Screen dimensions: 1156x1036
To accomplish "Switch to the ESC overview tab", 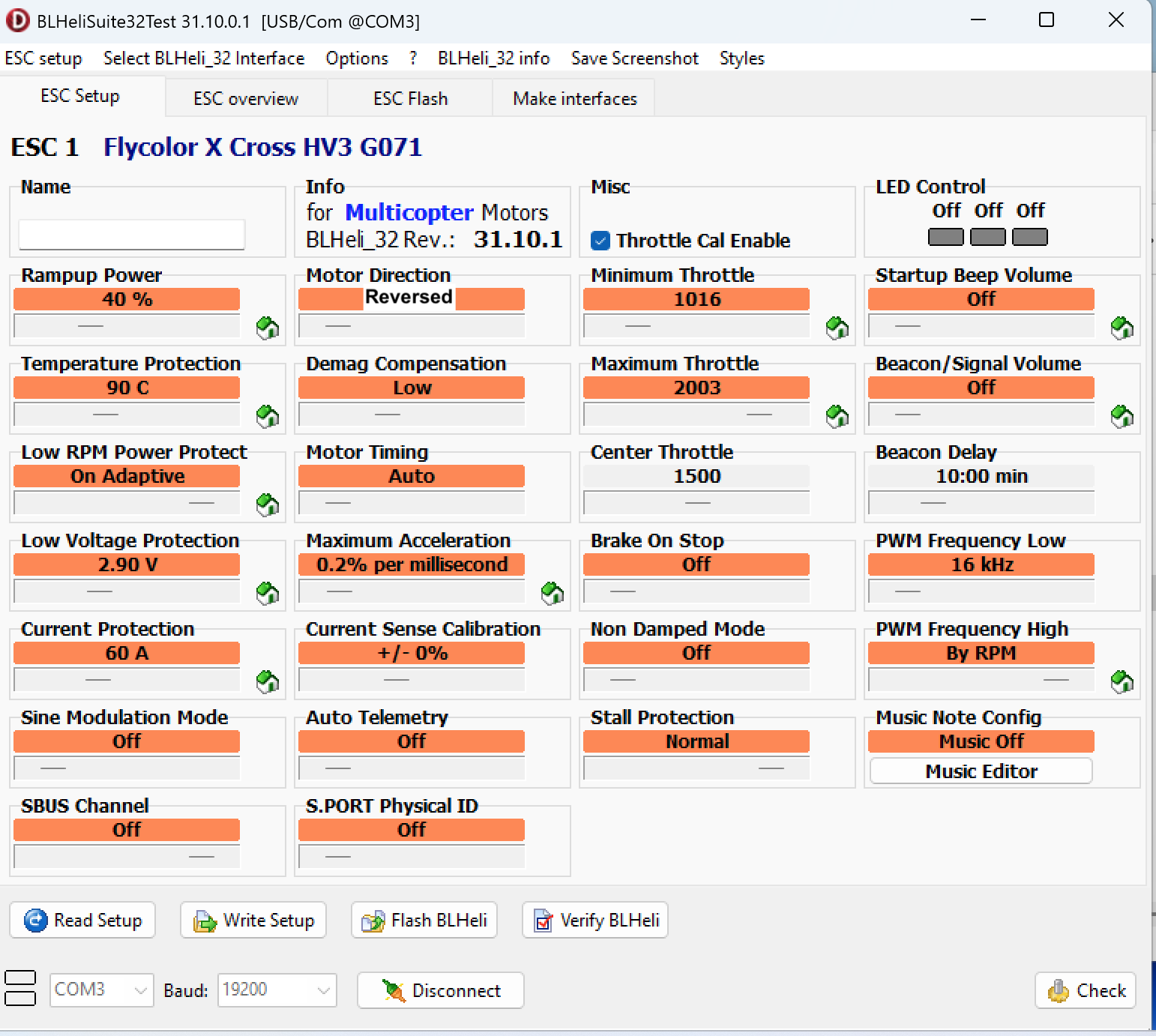I will coord(246,99).
